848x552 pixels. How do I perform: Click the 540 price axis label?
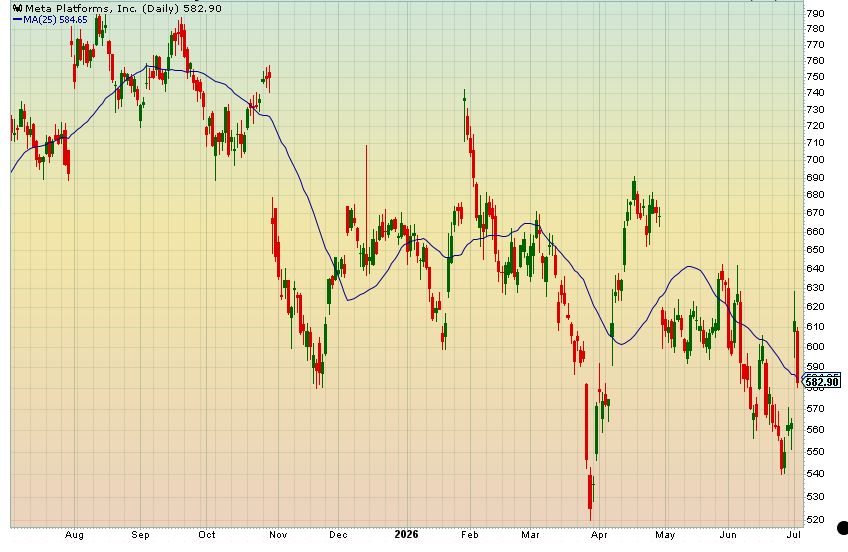815,474
